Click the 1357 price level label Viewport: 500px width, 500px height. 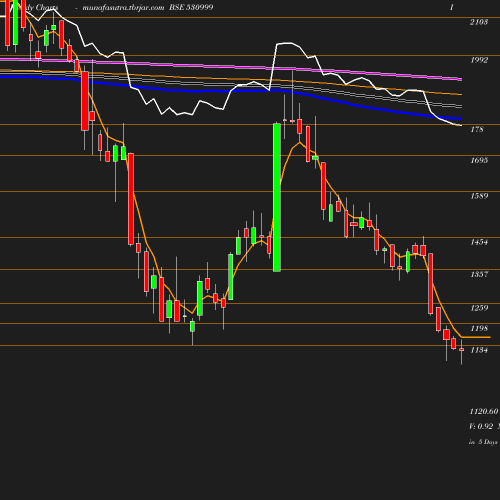479,274
